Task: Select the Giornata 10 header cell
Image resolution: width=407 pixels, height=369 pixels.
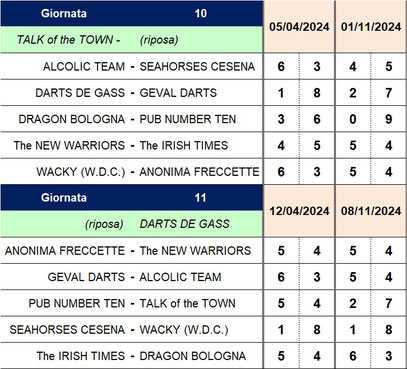Action: point(132,13)
